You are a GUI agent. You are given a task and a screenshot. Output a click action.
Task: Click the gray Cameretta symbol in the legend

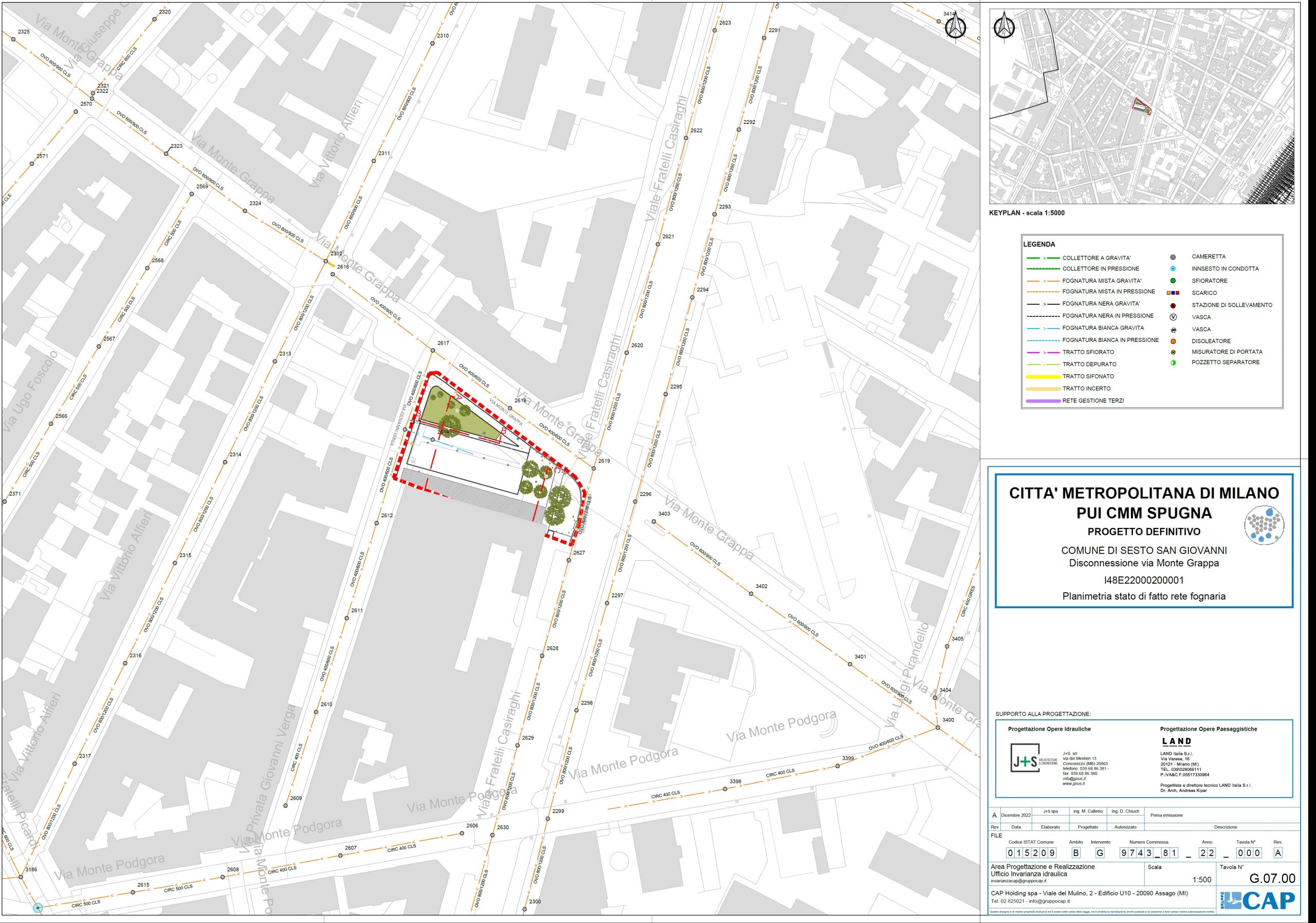click(x=1173, y=257)
